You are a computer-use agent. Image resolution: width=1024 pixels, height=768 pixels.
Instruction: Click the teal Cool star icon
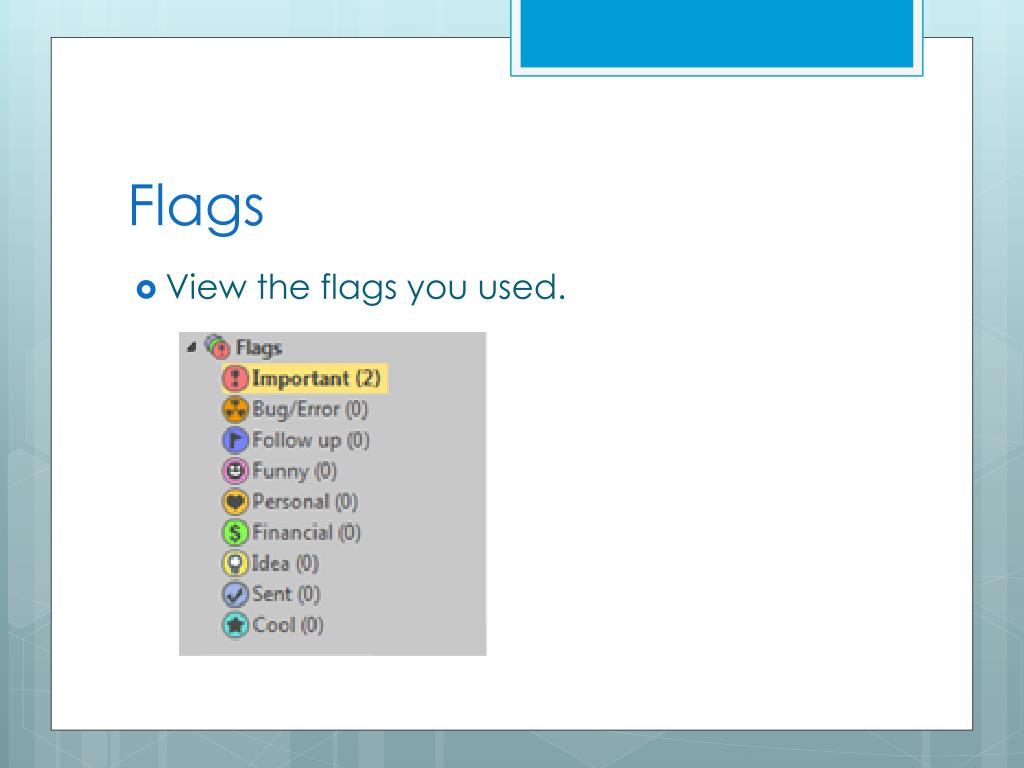235,625
